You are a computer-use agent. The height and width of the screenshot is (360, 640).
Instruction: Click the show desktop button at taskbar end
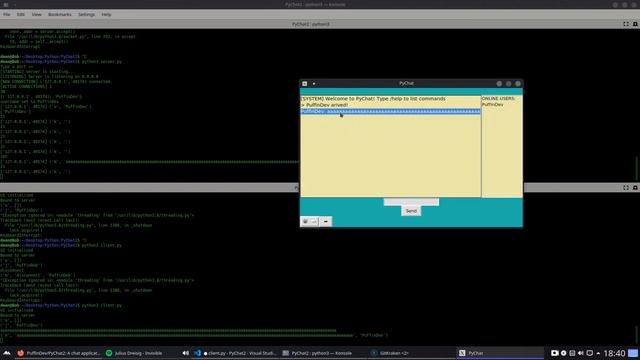coord(633,353)
